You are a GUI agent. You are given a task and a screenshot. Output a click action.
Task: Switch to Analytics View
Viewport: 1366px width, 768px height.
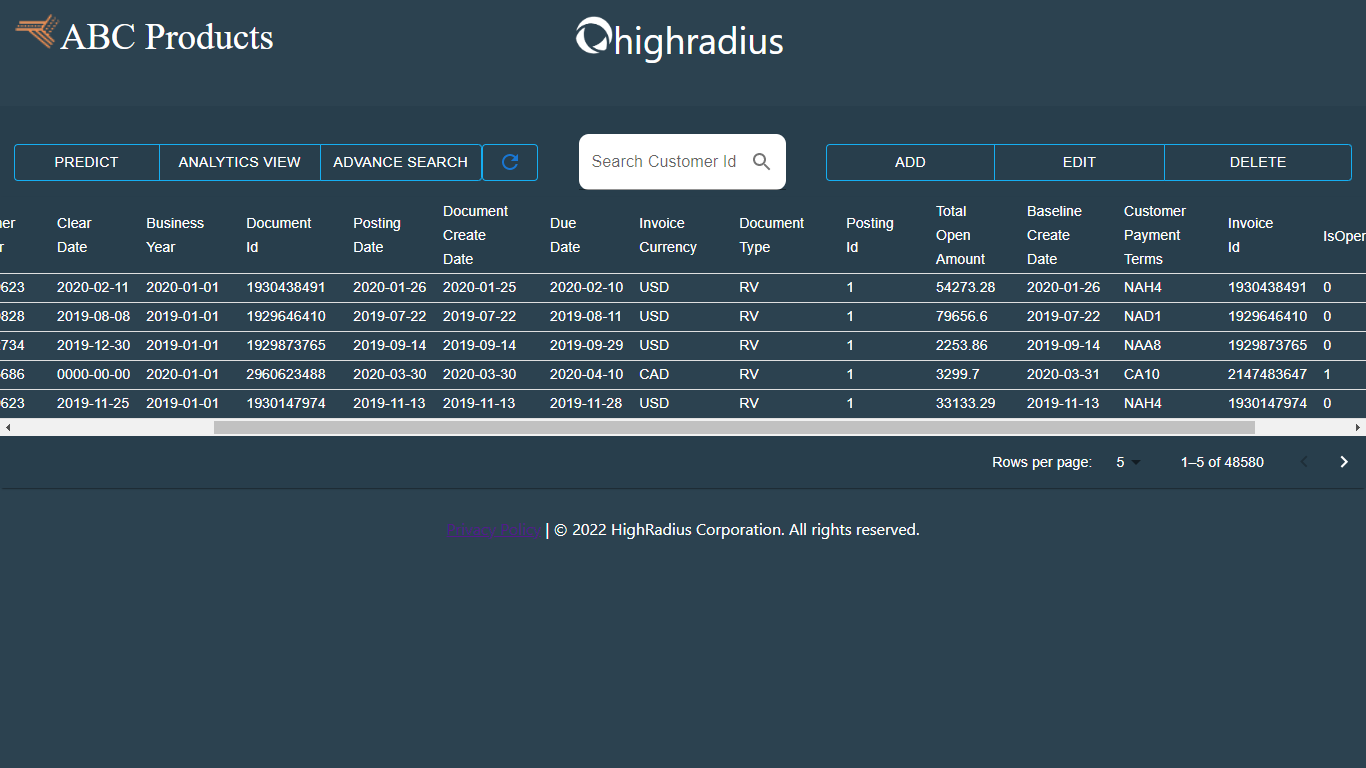coord(239,161)
